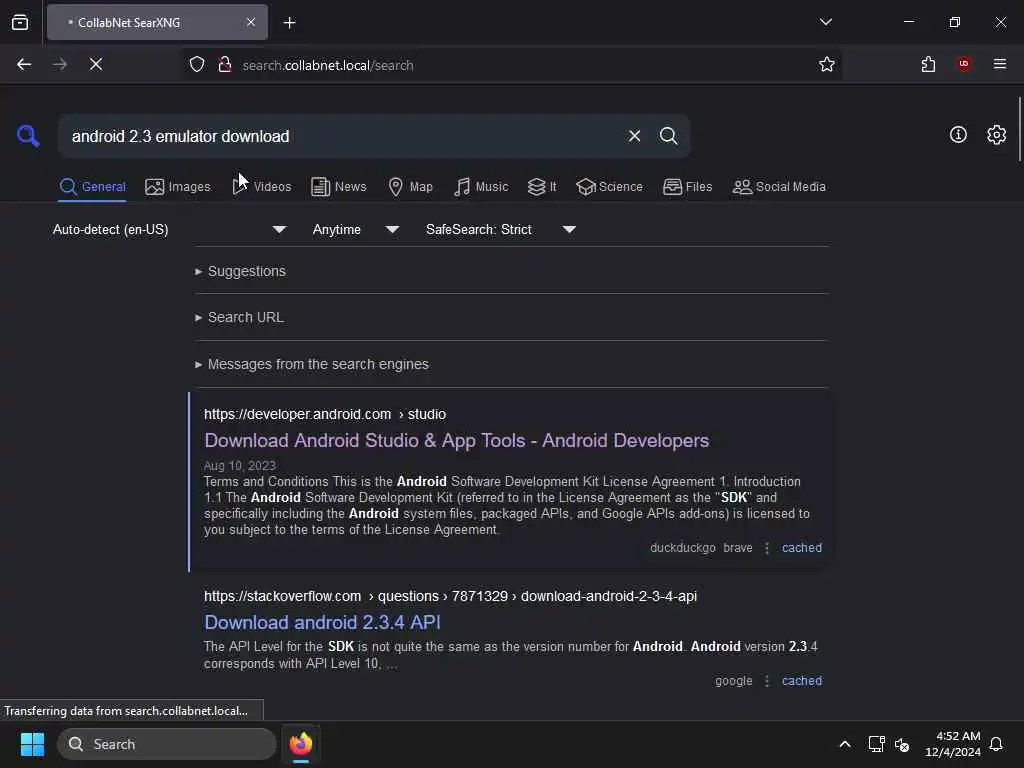The width and height of the screenshot is (1024, 768).
Task: Open the Windows Start menu
Action: coord(32,744)
